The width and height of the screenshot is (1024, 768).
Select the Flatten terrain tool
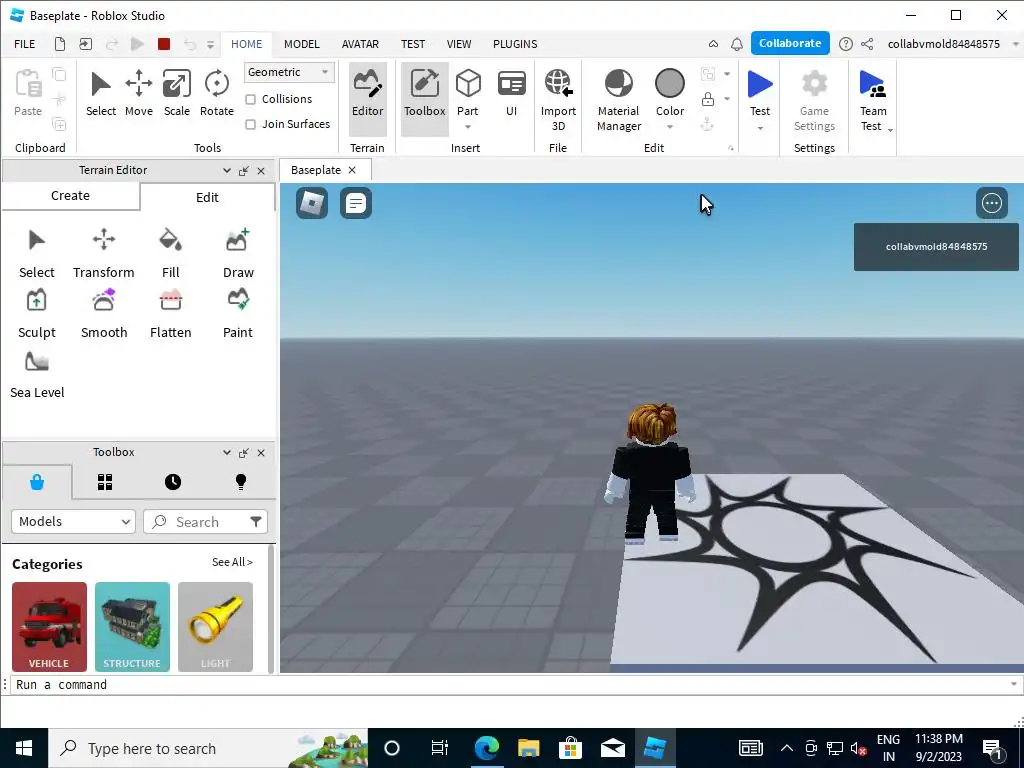pyautogui.click(x=170, y=313)
